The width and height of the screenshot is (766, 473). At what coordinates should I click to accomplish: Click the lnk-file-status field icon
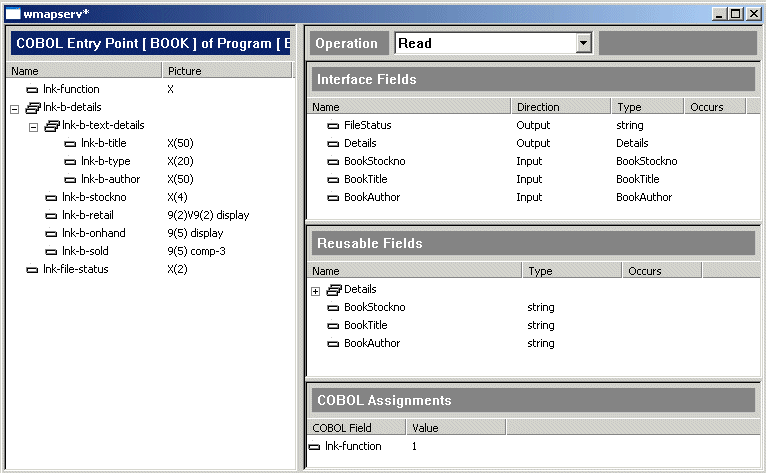[32, 270]
